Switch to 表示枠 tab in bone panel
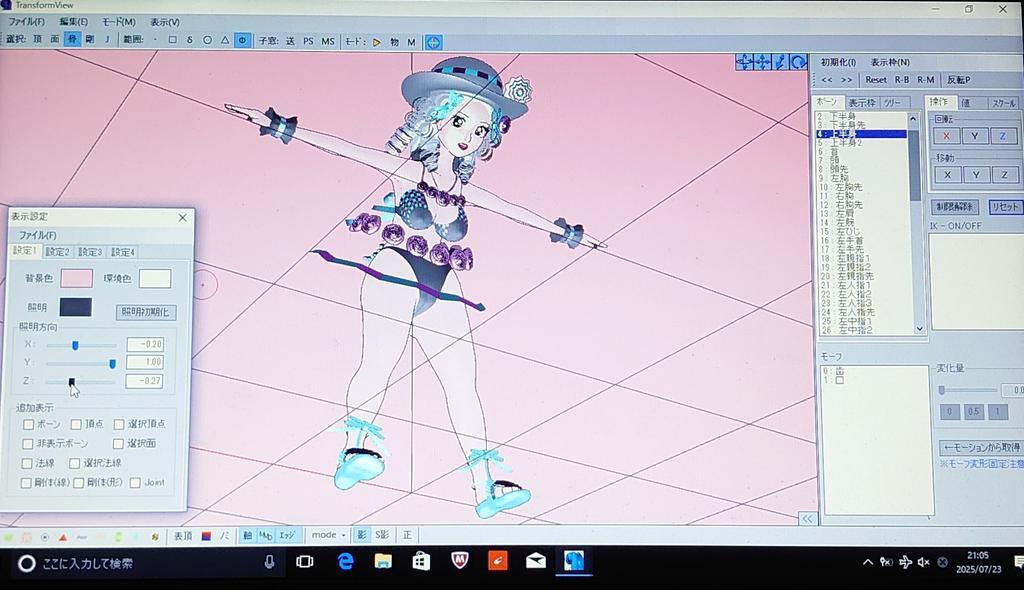 [x=861, y=103]
